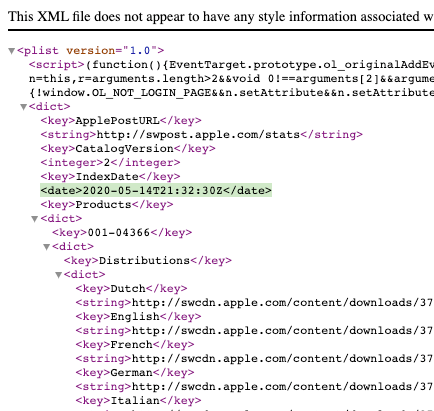The width and height of the screenshot is (434, 411).
Task: Collapse the dict under key 001-04366
Action: [x=46, y=247]
